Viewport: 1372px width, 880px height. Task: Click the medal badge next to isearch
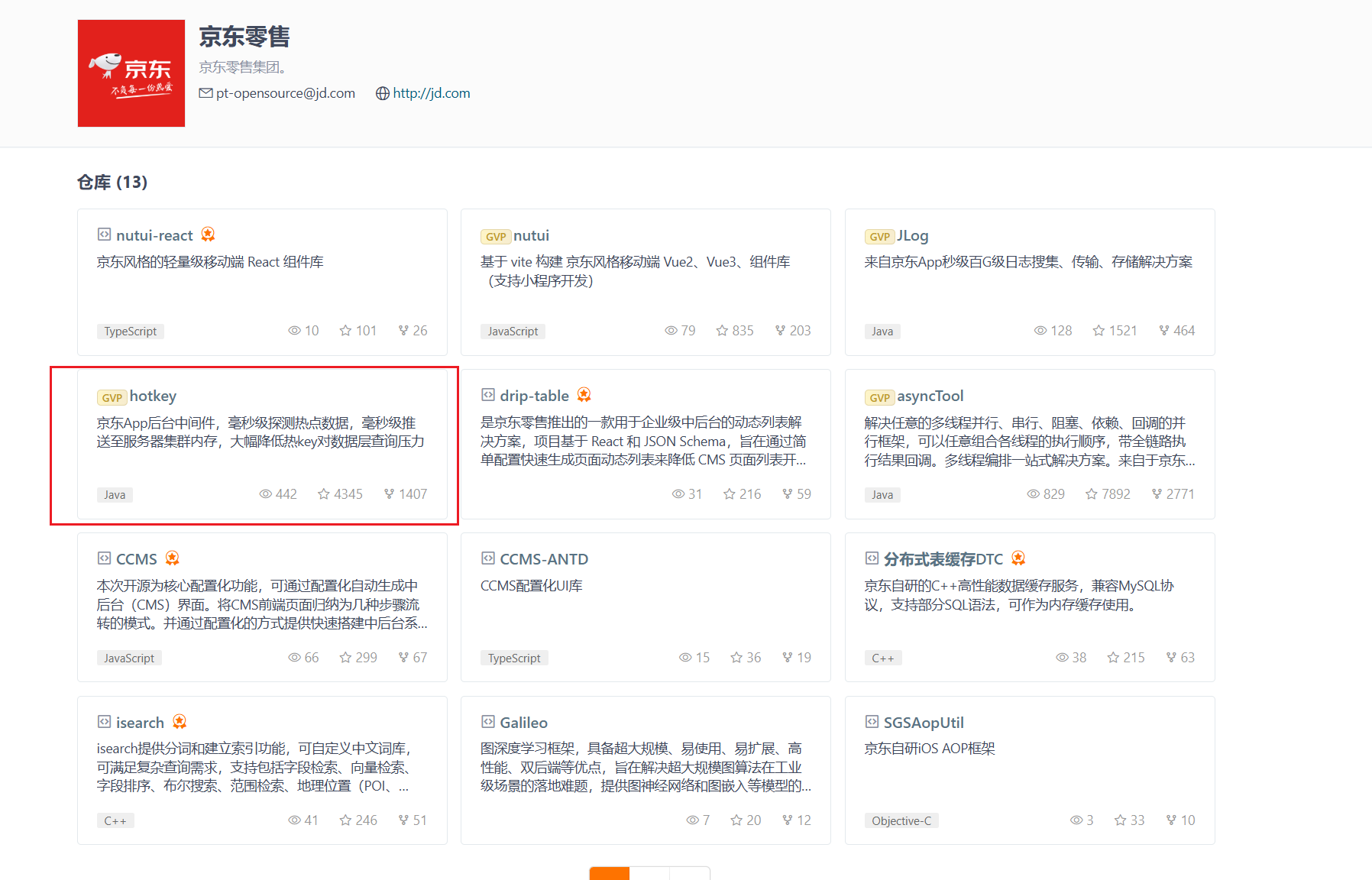[180, 722]
